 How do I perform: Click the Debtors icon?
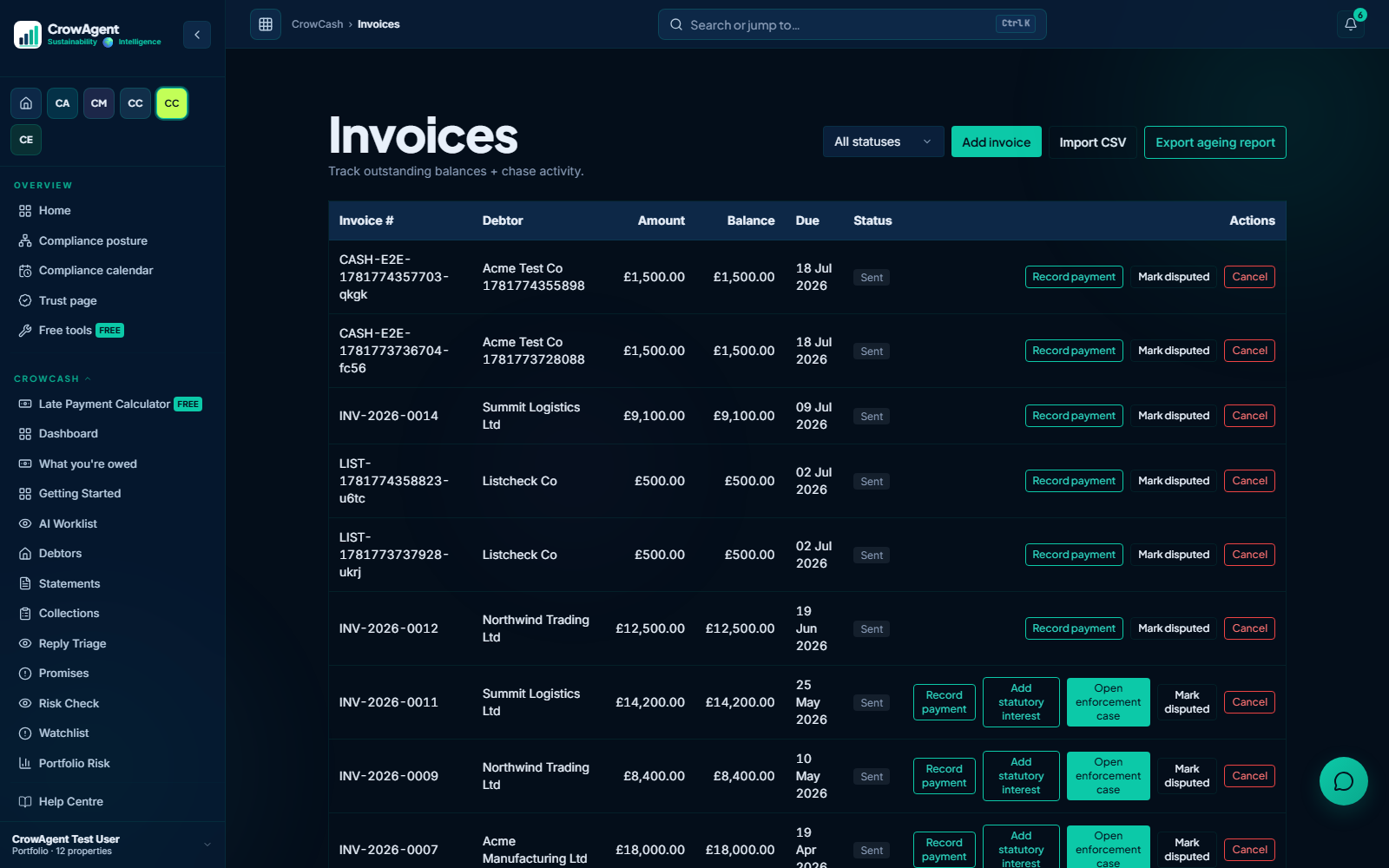click(x=25, y=554)
